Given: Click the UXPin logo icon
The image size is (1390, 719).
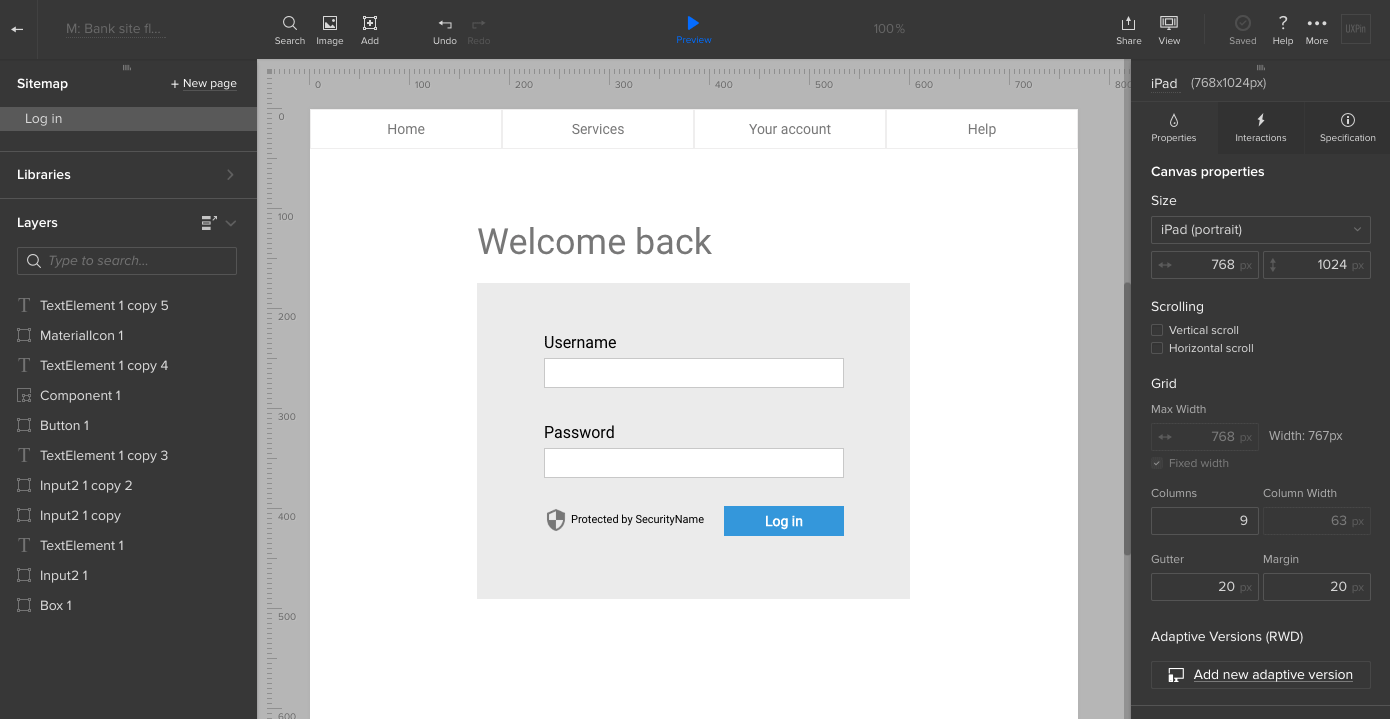Looking at the screenshot, I should (x=1356, y=29).
